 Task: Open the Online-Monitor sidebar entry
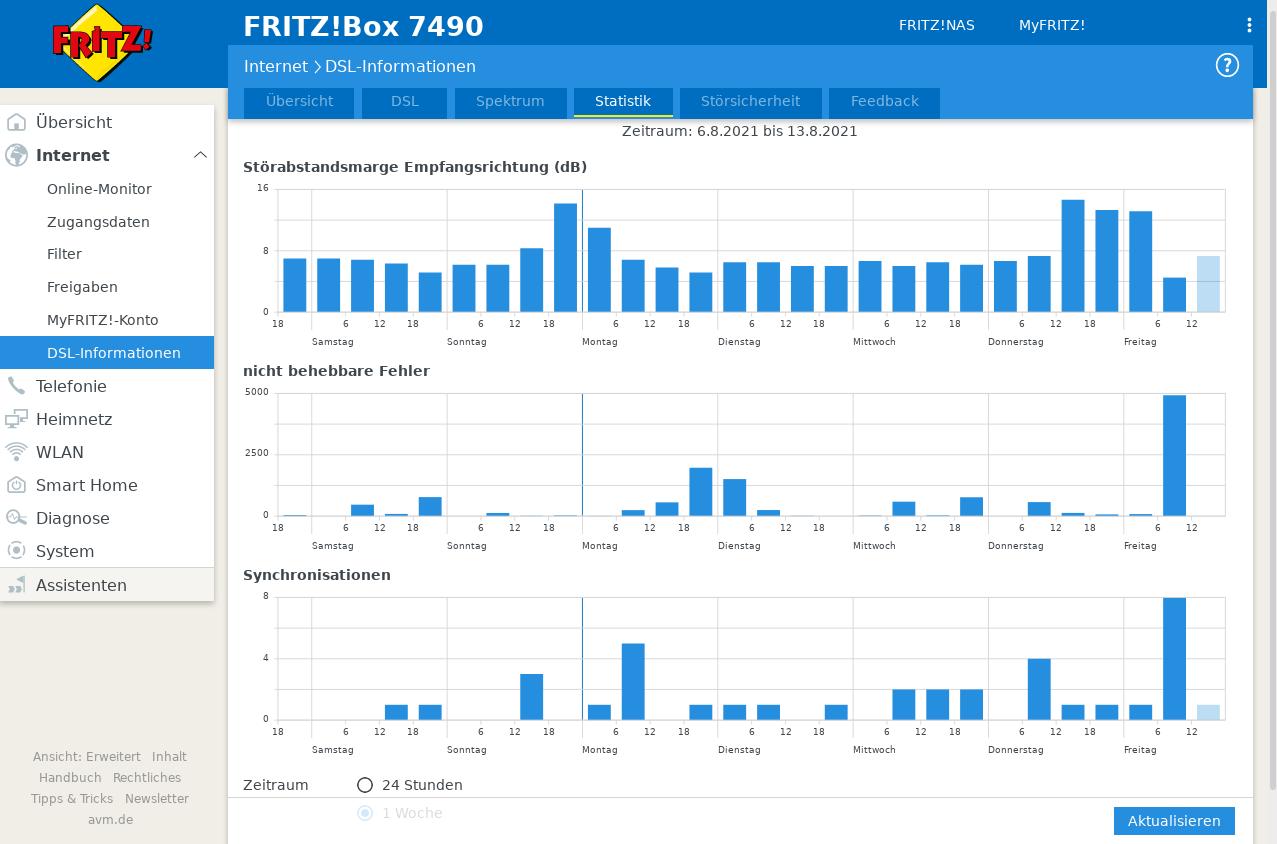click(x=99, y=189)
